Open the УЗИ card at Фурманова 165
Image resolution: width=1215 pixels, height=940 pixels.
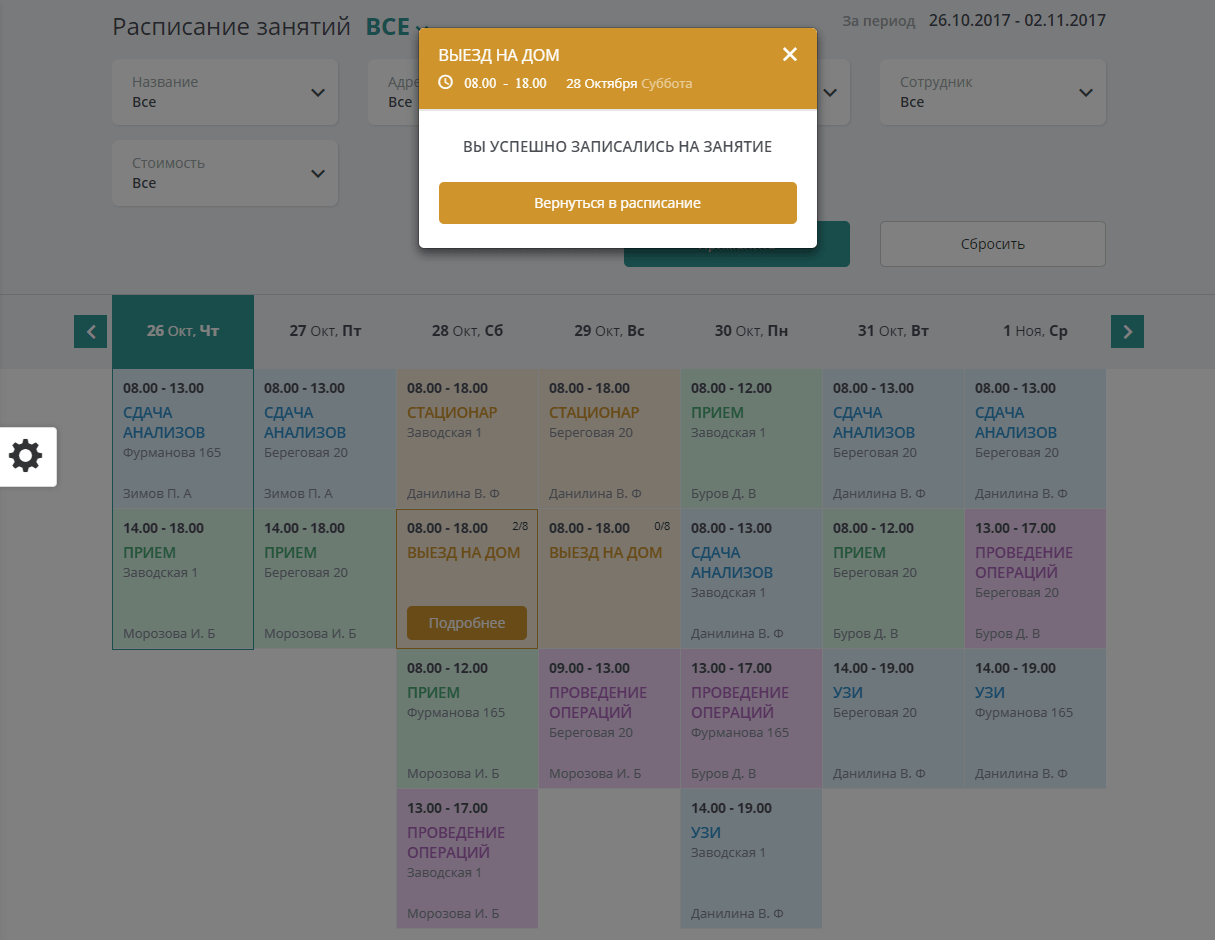click(x=1035, y=718)
